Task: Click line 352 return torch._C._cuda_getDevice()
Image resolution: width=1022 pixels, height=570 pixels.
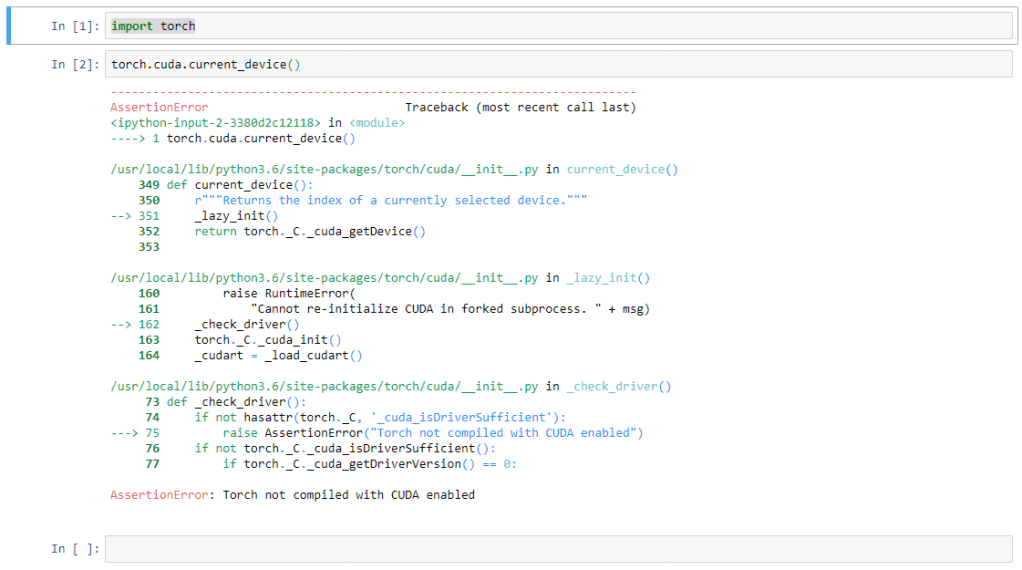Action: click(310, 231)
